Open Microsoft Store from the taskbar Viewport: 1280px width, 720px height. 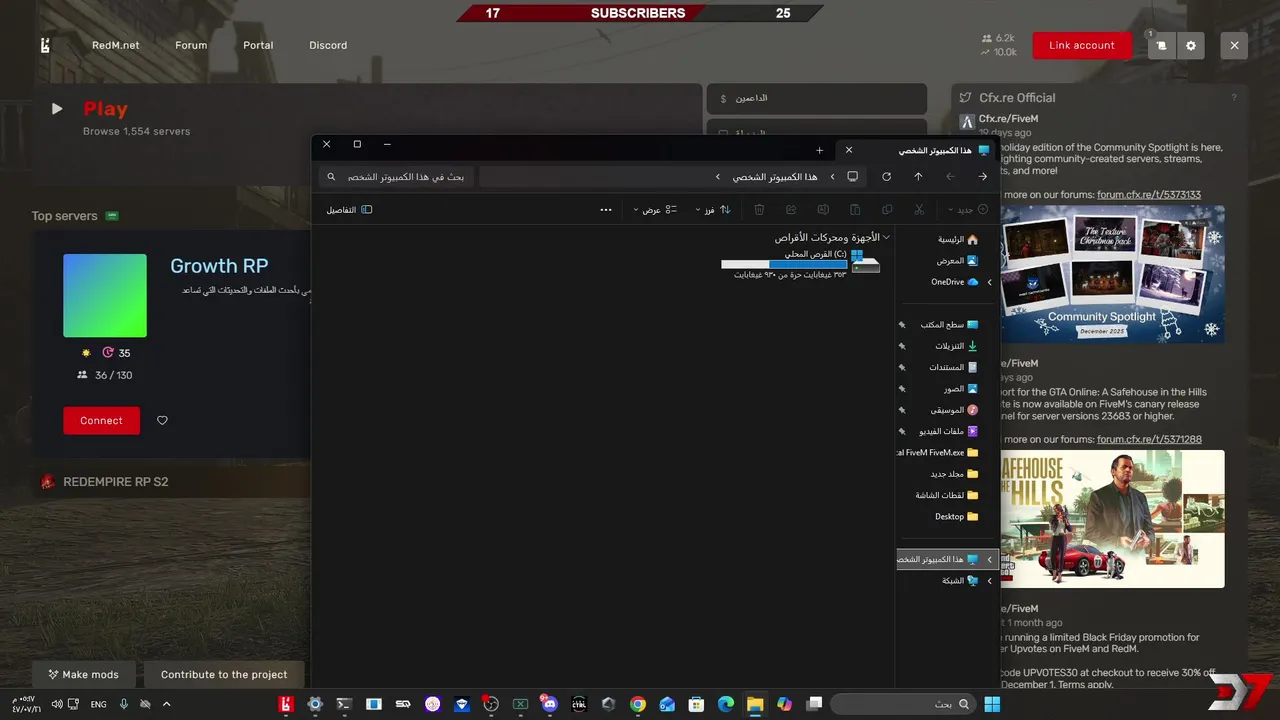pos(696,704)
